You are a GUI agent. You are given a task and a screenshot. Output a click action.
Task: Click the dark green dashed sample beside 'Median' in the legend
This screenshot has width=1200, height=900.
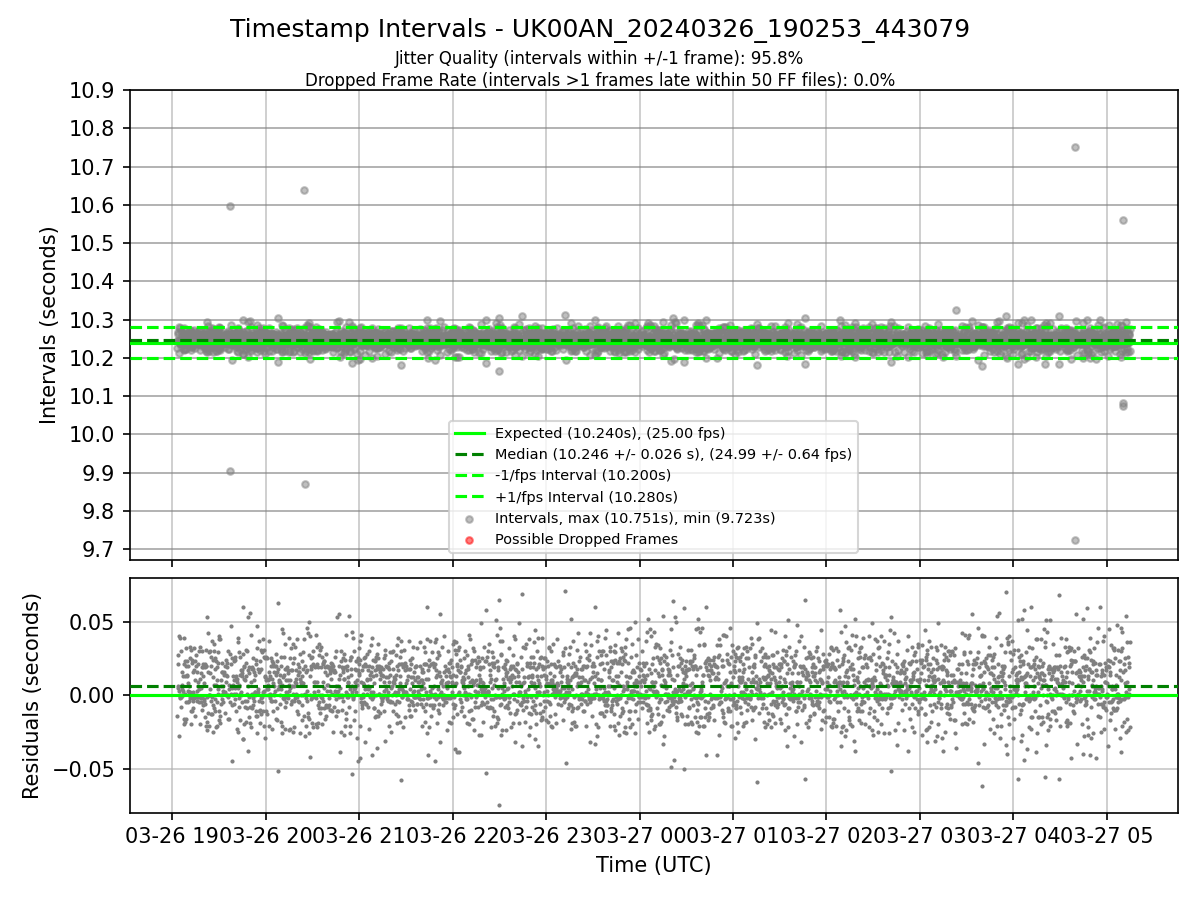coord(470,455)
